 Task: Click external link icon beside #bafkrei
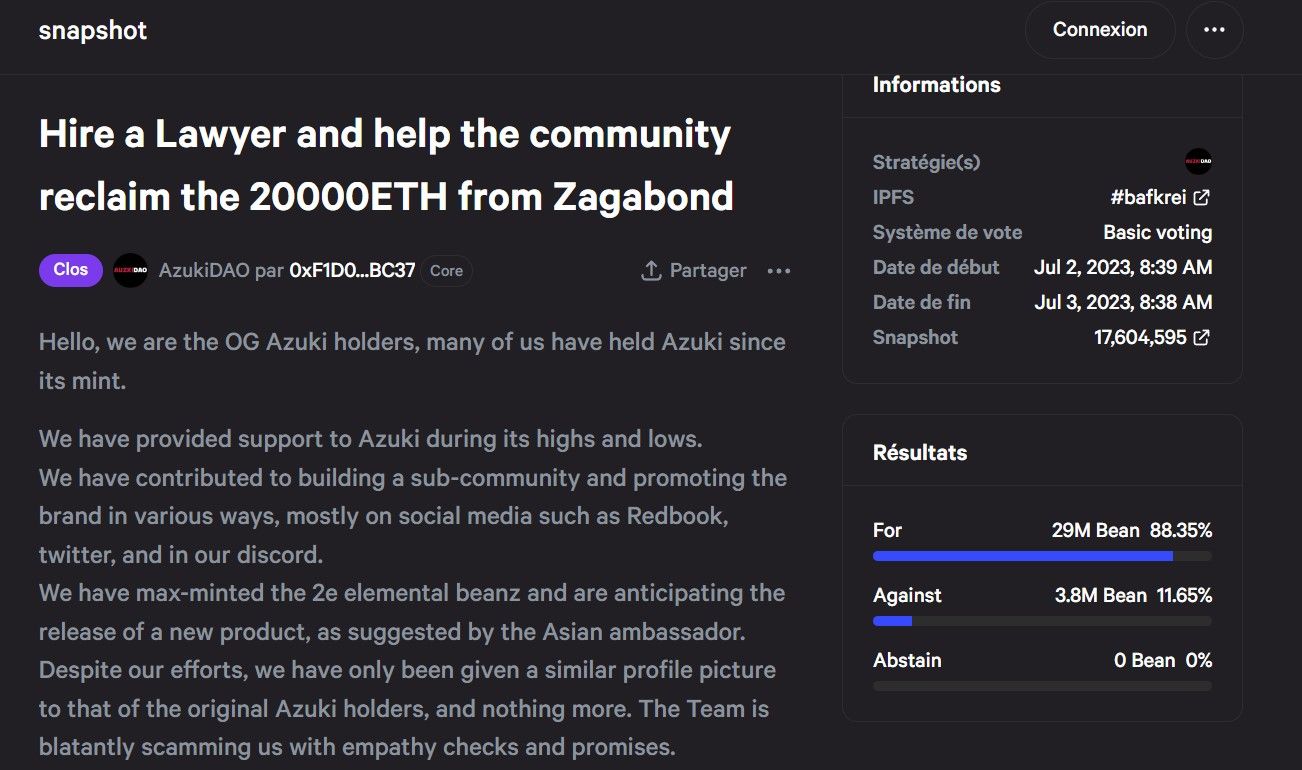coord(1202,197)
